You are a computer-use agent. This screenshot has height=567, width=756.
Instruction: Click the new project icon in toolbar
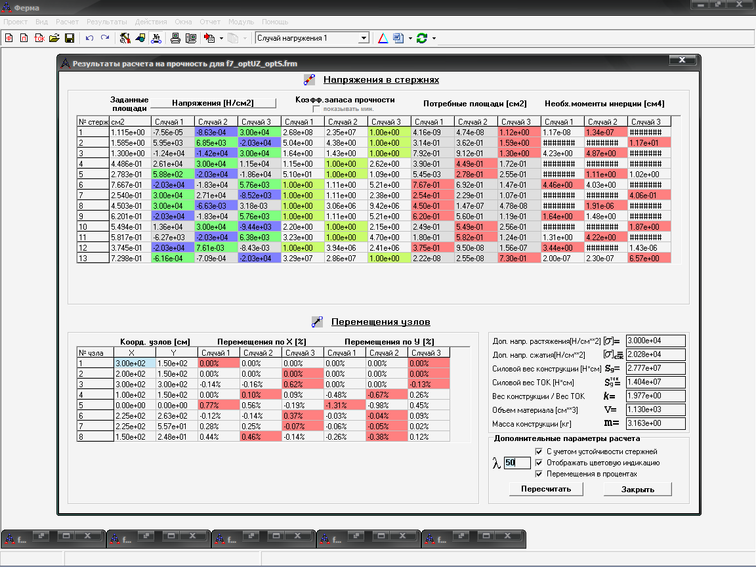pyautogui.click(x=10, y=38)
